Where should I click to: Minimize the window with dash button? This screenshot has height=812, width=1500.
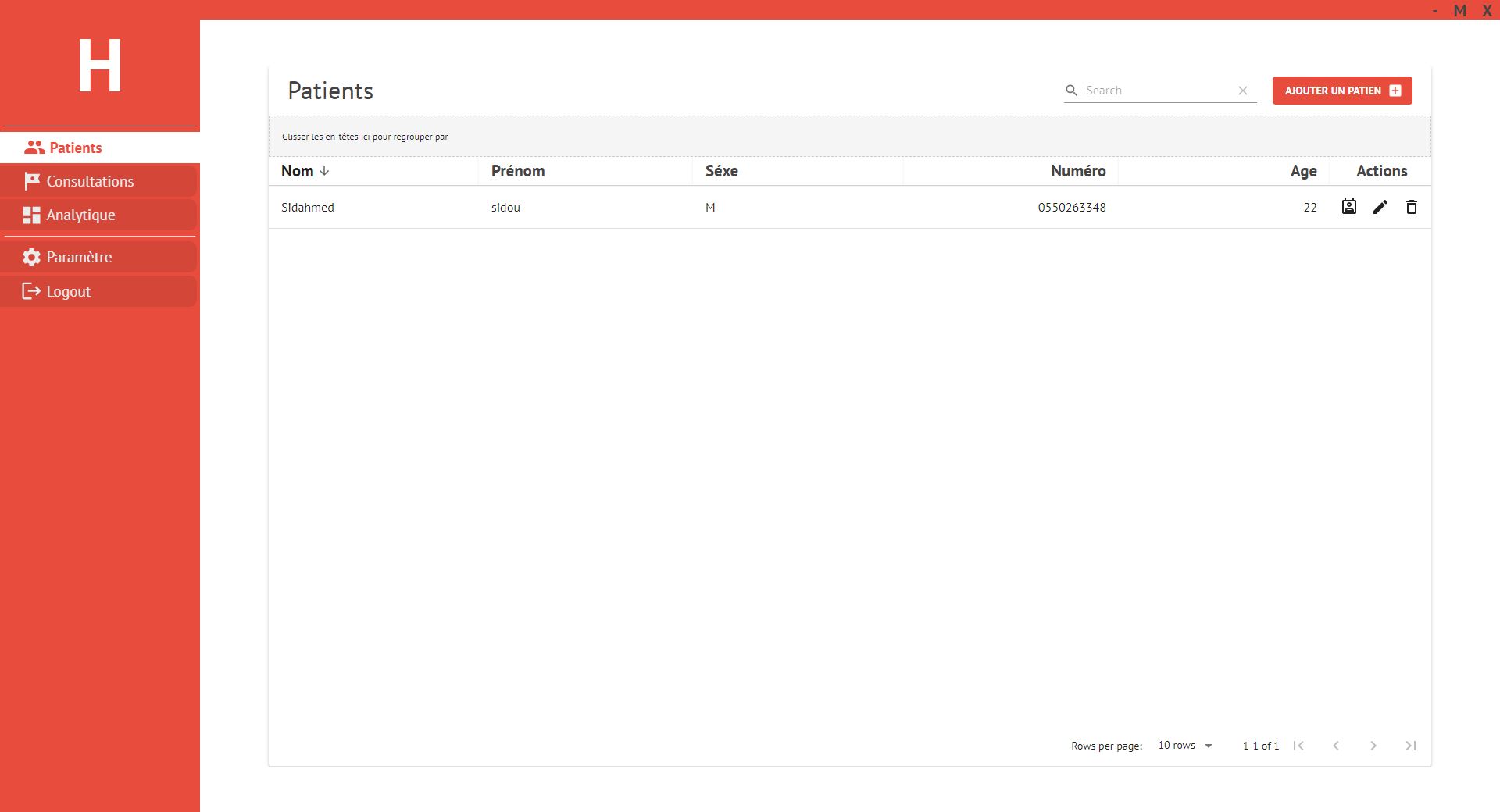1435,11
